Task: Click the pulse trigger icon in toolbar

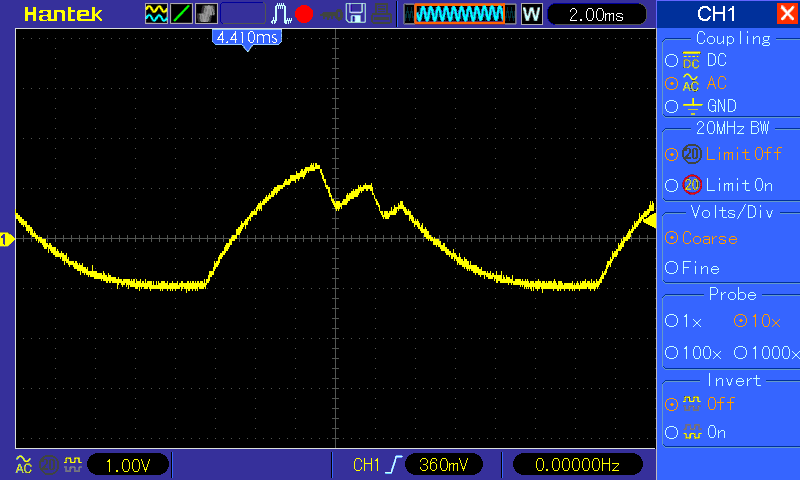Action: 281,14
